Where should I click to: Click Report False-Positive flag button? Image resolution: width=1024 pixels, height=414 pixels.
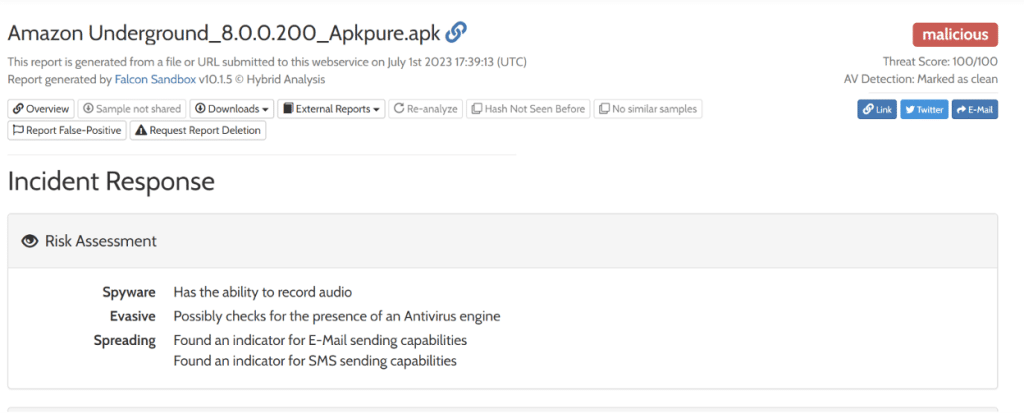67,130
